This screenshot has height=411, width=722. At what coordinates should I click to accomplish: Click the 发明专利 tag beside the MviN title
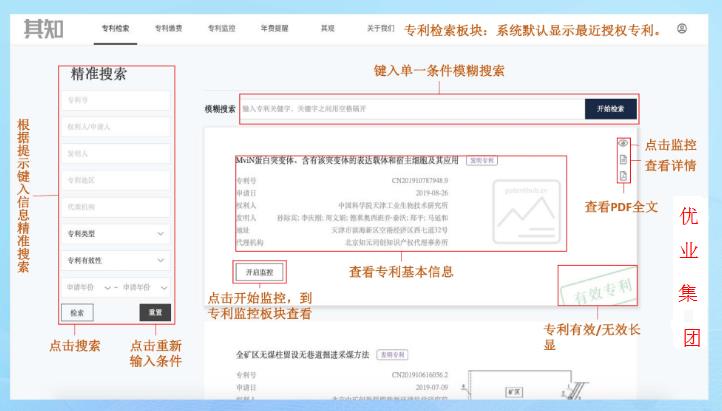click(x=482, y=161)
